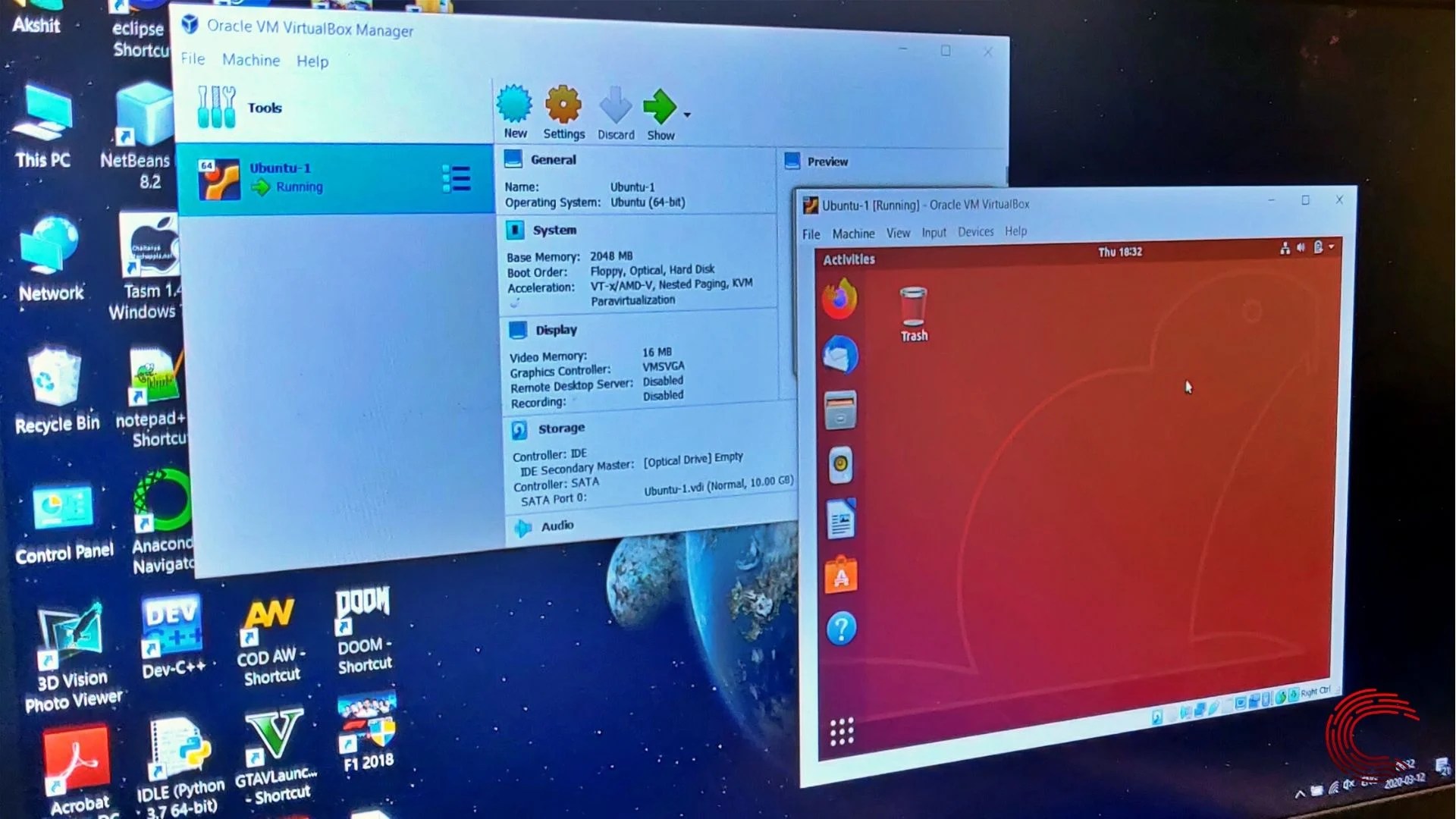Select the Control Panel desktop icon
Image resolution: width=1456 pixels, height=819 pixels.
coord(64,522)
